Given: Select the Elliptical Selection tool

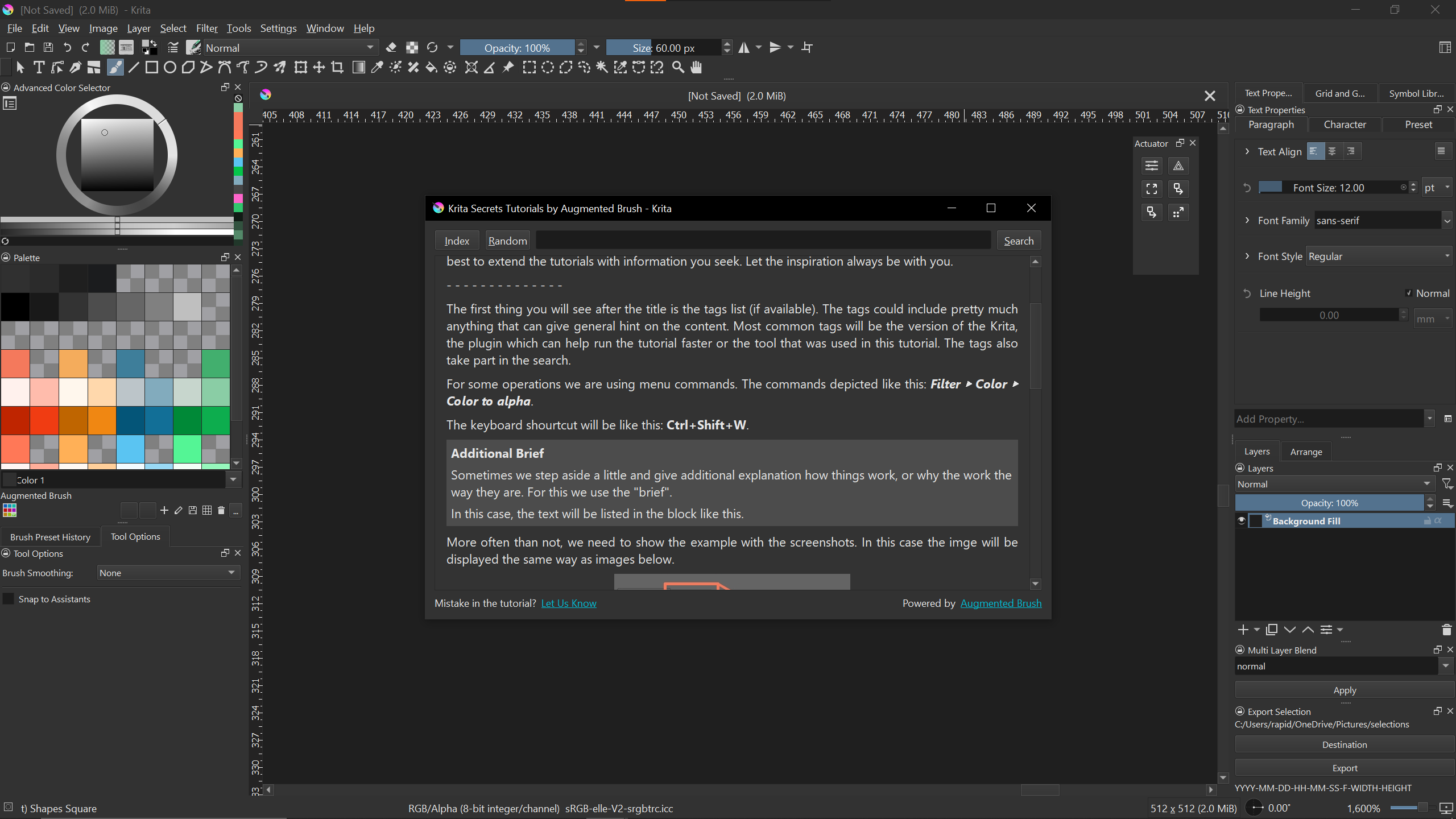Looking at the screenshot, I should [548, 68].
